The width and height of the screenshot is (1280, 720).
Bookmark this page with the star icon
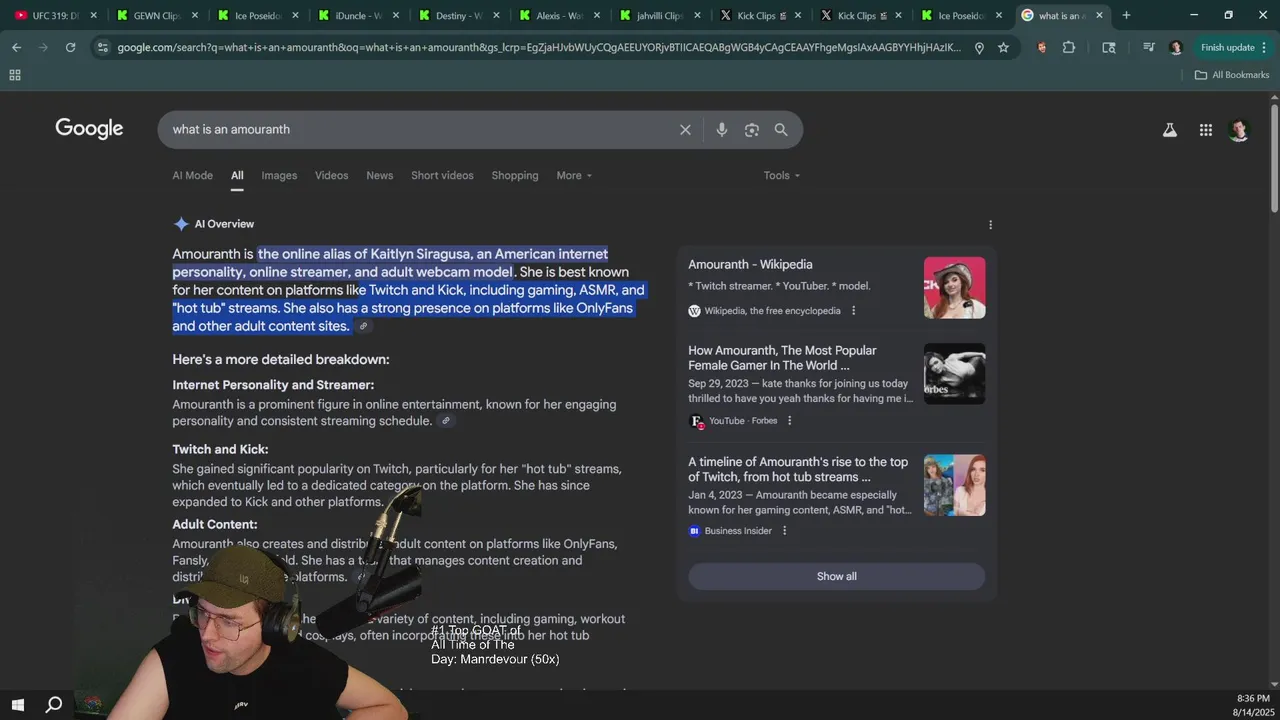[1003, 47]
